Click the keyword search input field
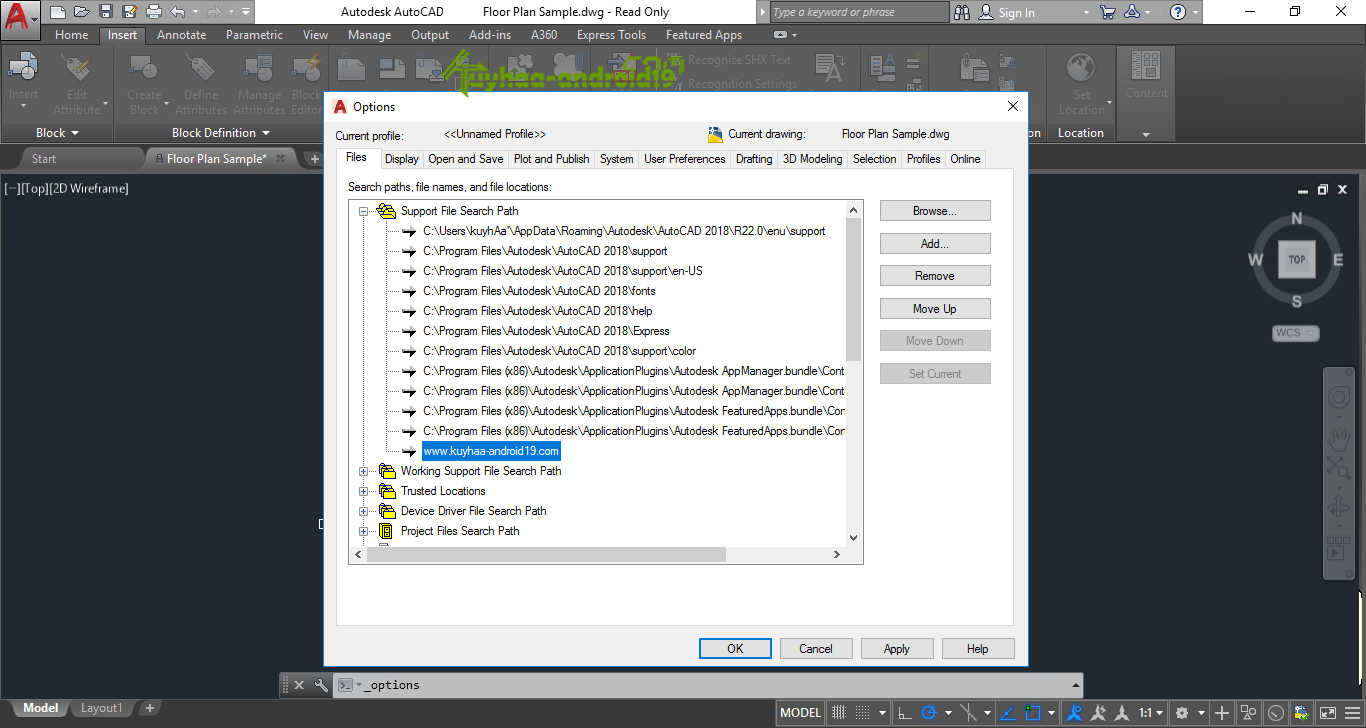This screenshot has width=1366, height=728. click(x=858, y=12)
